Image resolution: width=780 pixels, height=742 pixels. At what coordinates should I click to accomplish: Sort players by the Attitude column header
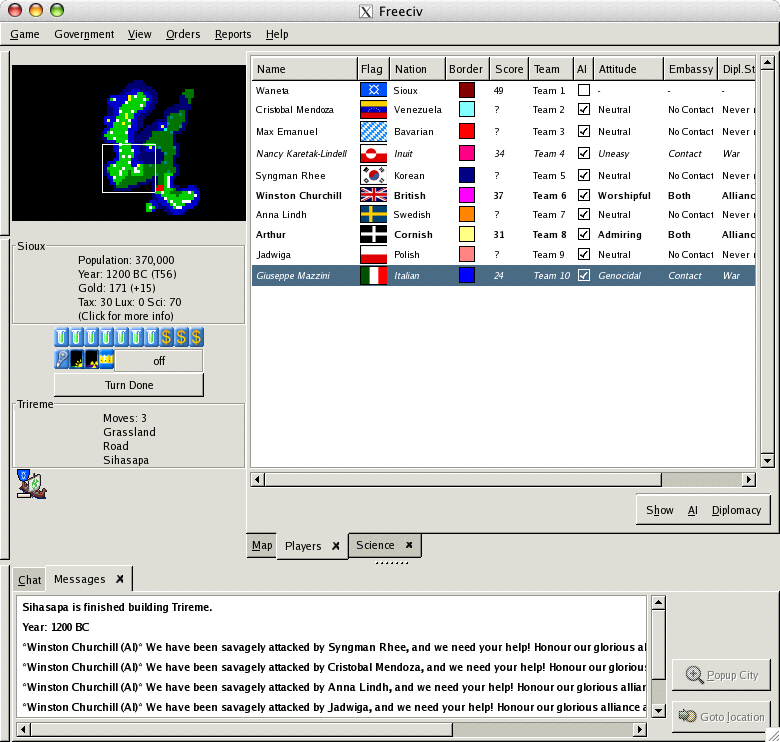point(628,69)
